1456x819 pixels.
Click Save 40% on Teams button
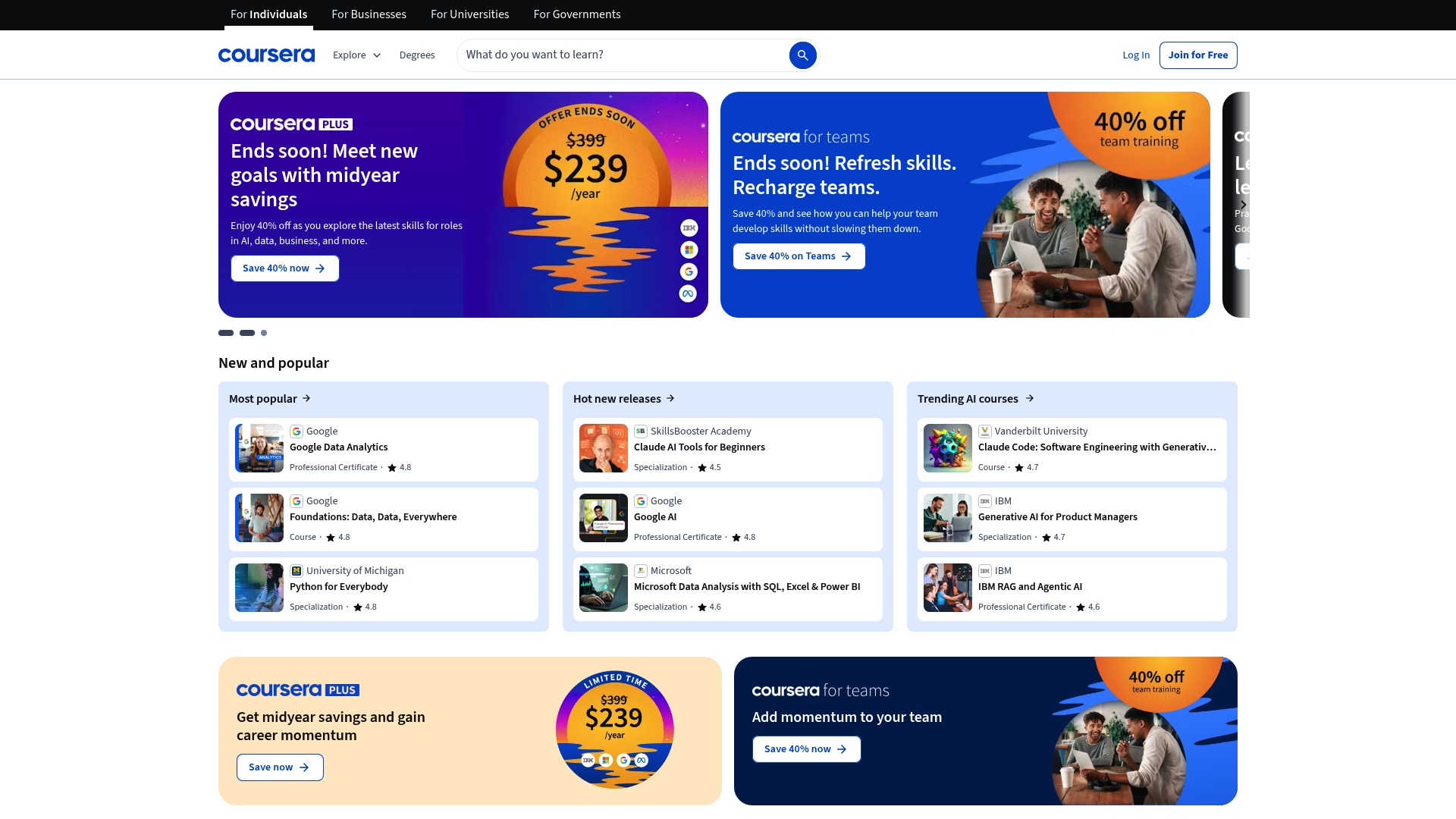pos(799,256)
